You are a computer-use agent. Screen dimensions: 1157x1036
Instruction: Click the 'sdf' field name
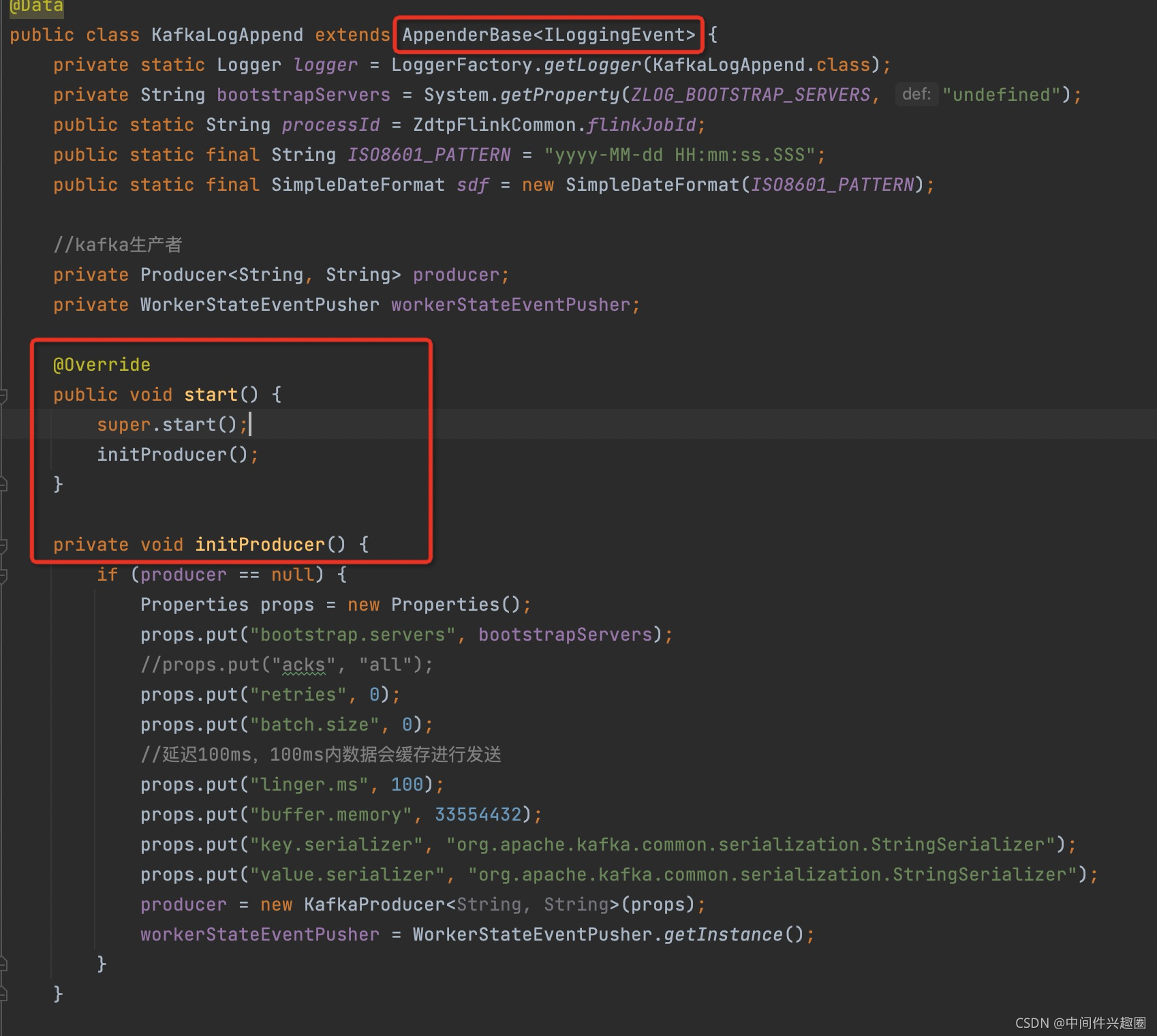(x=473, y=185)
